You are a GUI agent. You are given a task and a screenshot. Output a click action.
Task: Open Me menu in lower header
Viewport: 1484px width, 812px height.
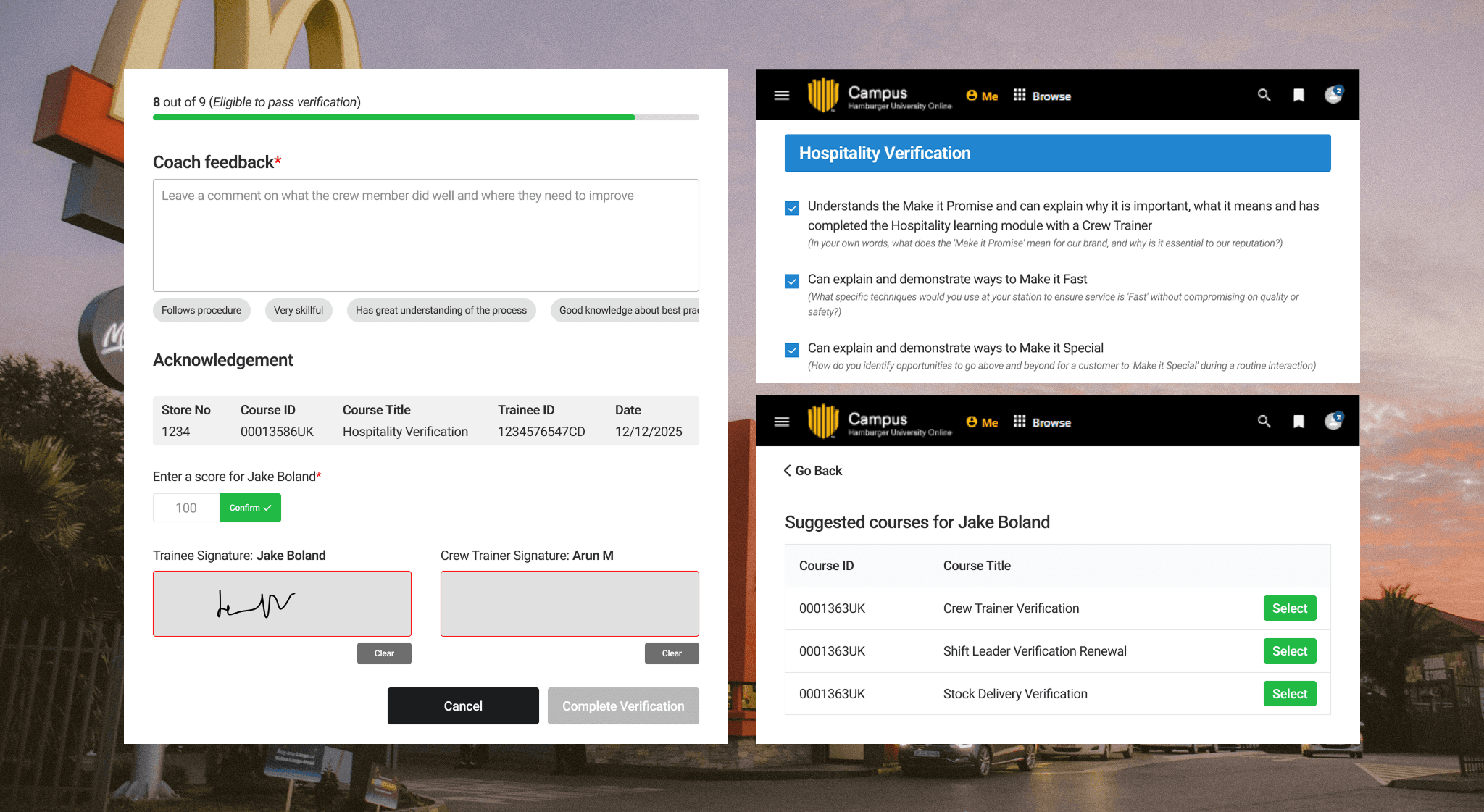point(982,422)
